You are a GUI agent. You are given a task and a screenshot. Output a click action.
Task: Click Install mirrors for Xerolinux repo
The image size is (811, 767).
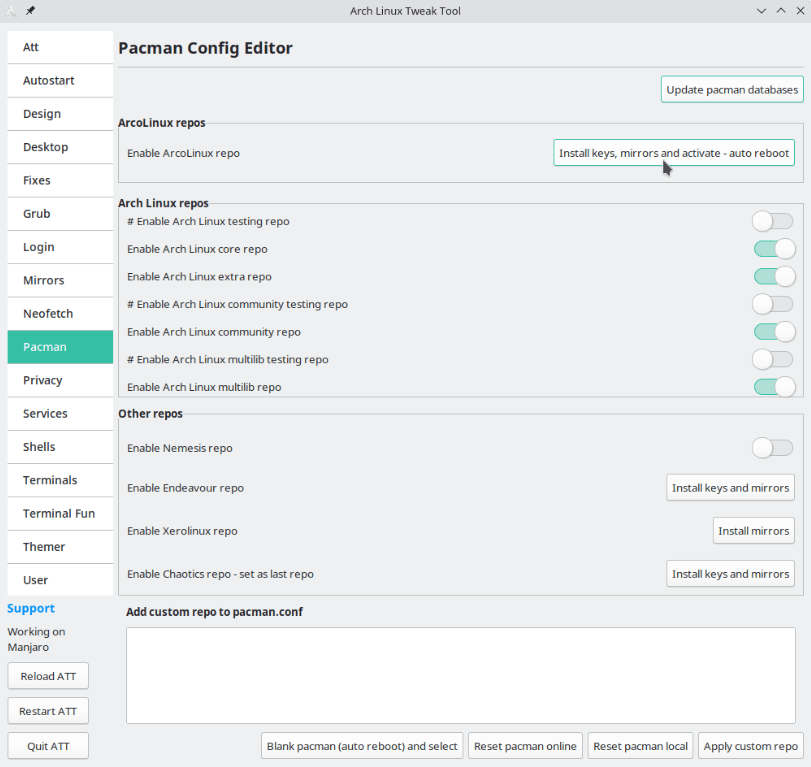754,531
